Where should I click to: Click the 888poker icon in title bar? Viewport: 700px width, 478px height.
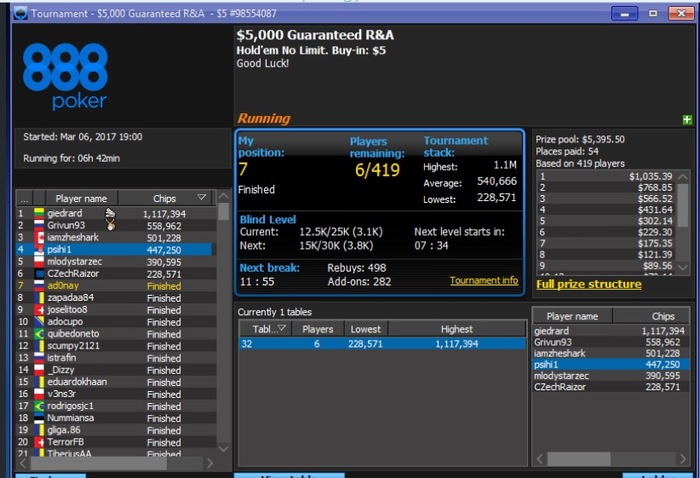[20, 13]
